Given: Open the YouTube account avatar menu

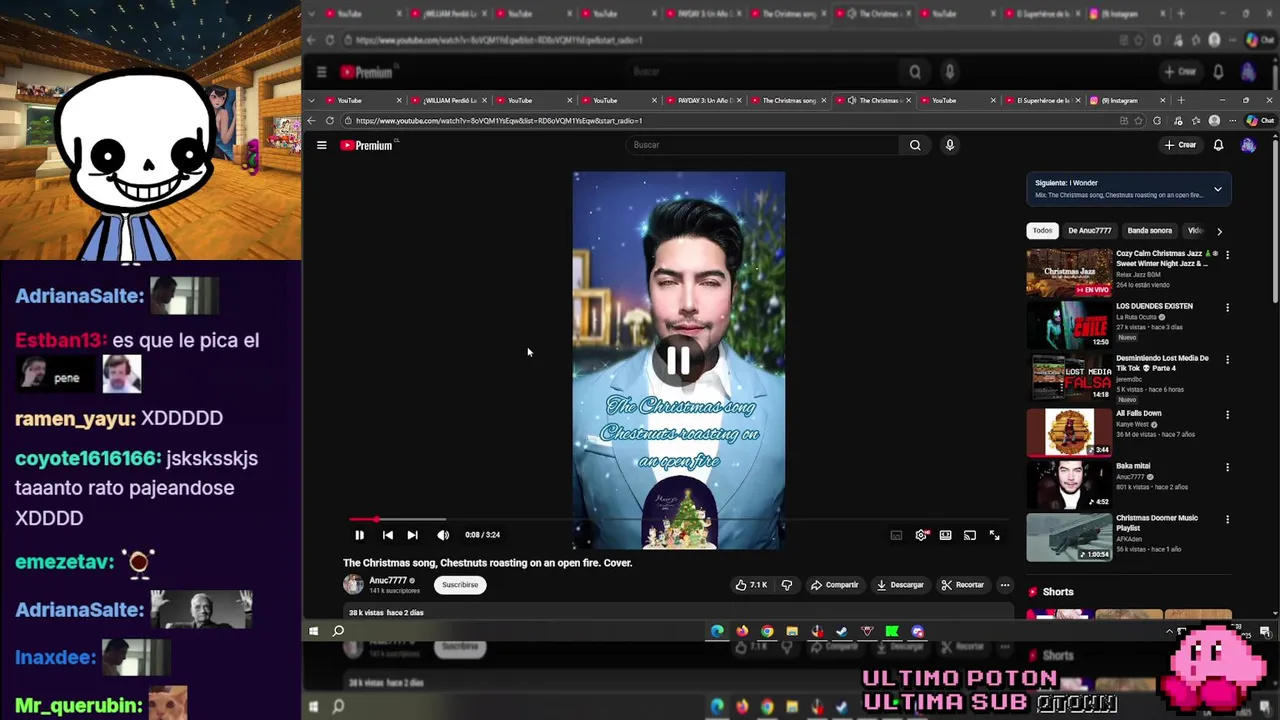Looking at the screenshot, I should tap(1248, 145).
